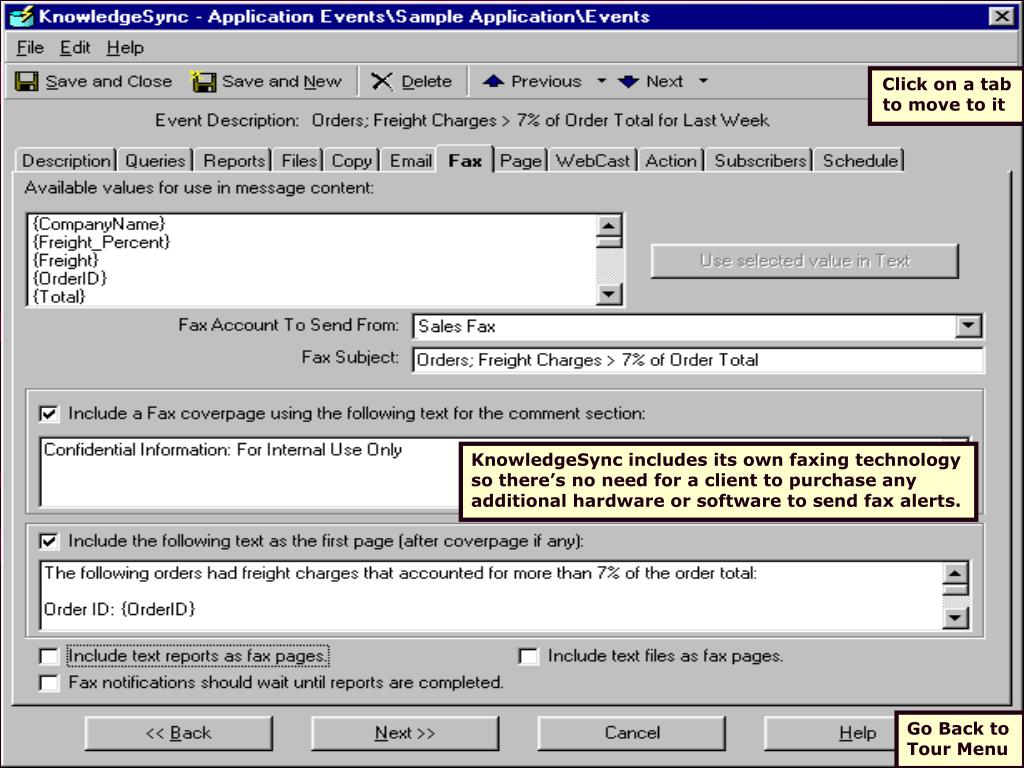Click the Next down arrow icon
The width and height of the screenshot is (1024, 768).
pyautogui.click(x=628, y=82)
